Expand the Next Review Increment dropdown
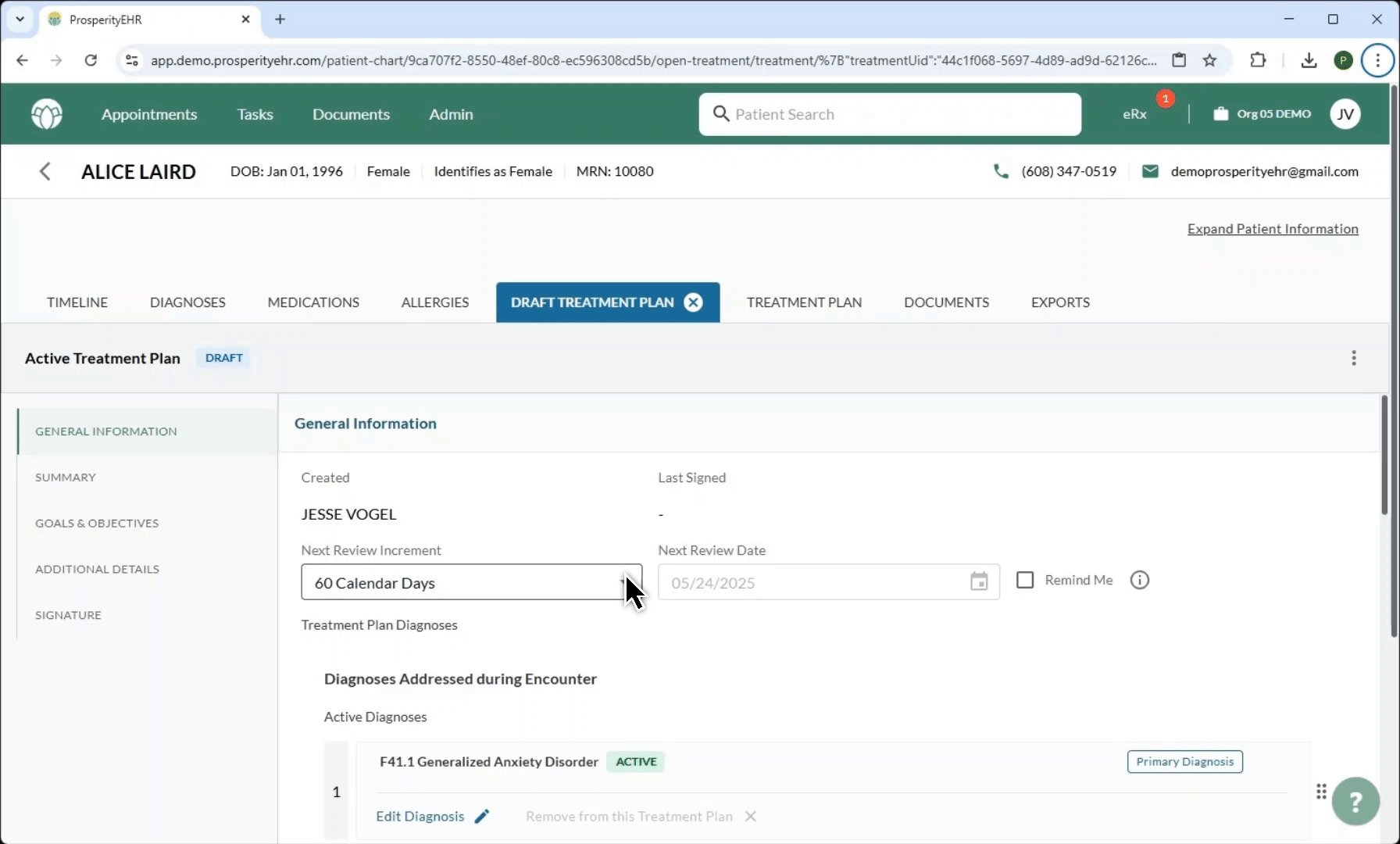This screenshot has height=844, width=1400. pyautogui.click(x=471, y=582)
